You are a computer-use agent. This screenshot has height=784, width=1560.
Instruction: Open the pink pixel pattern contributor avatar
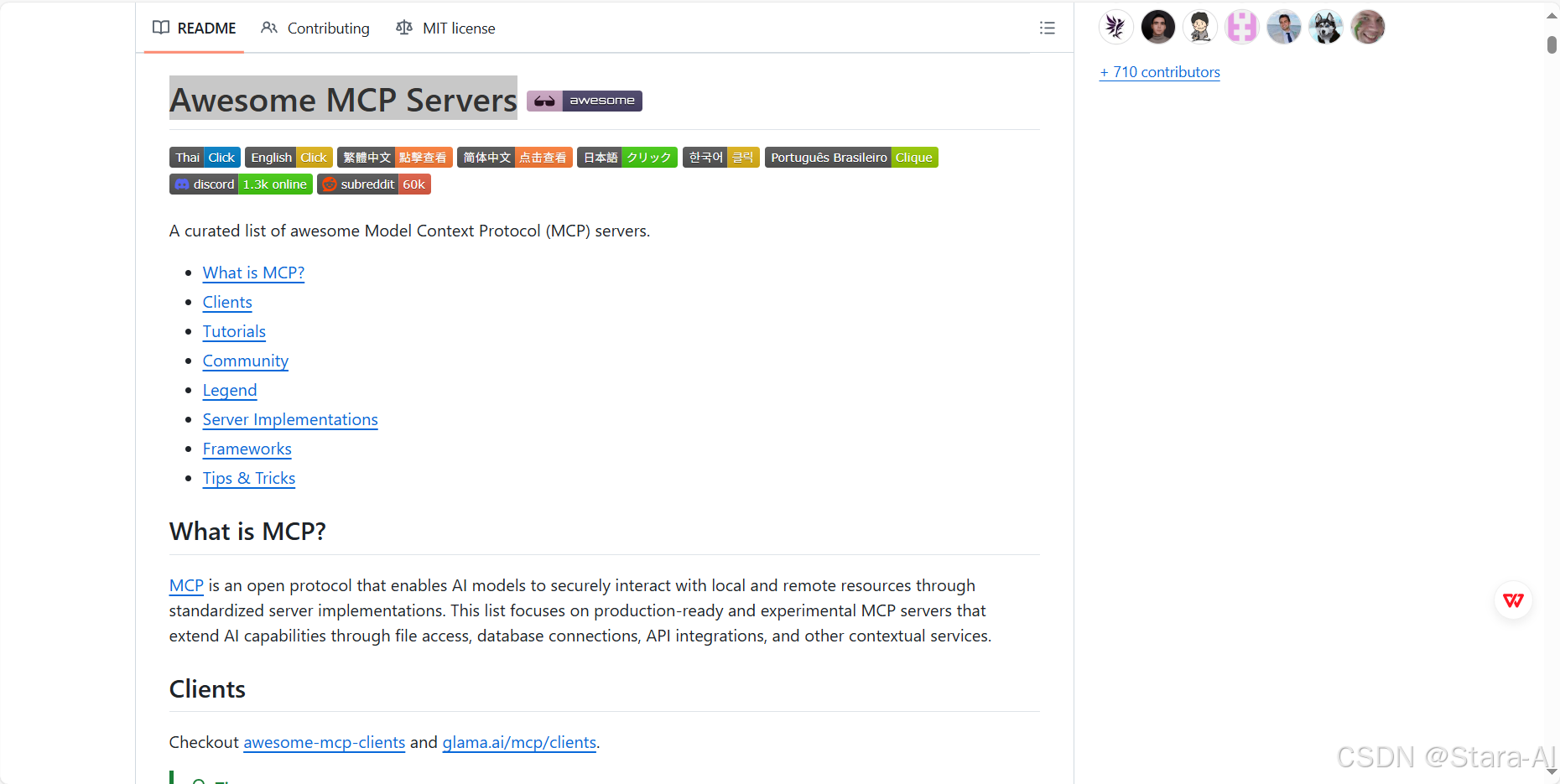1242,27
